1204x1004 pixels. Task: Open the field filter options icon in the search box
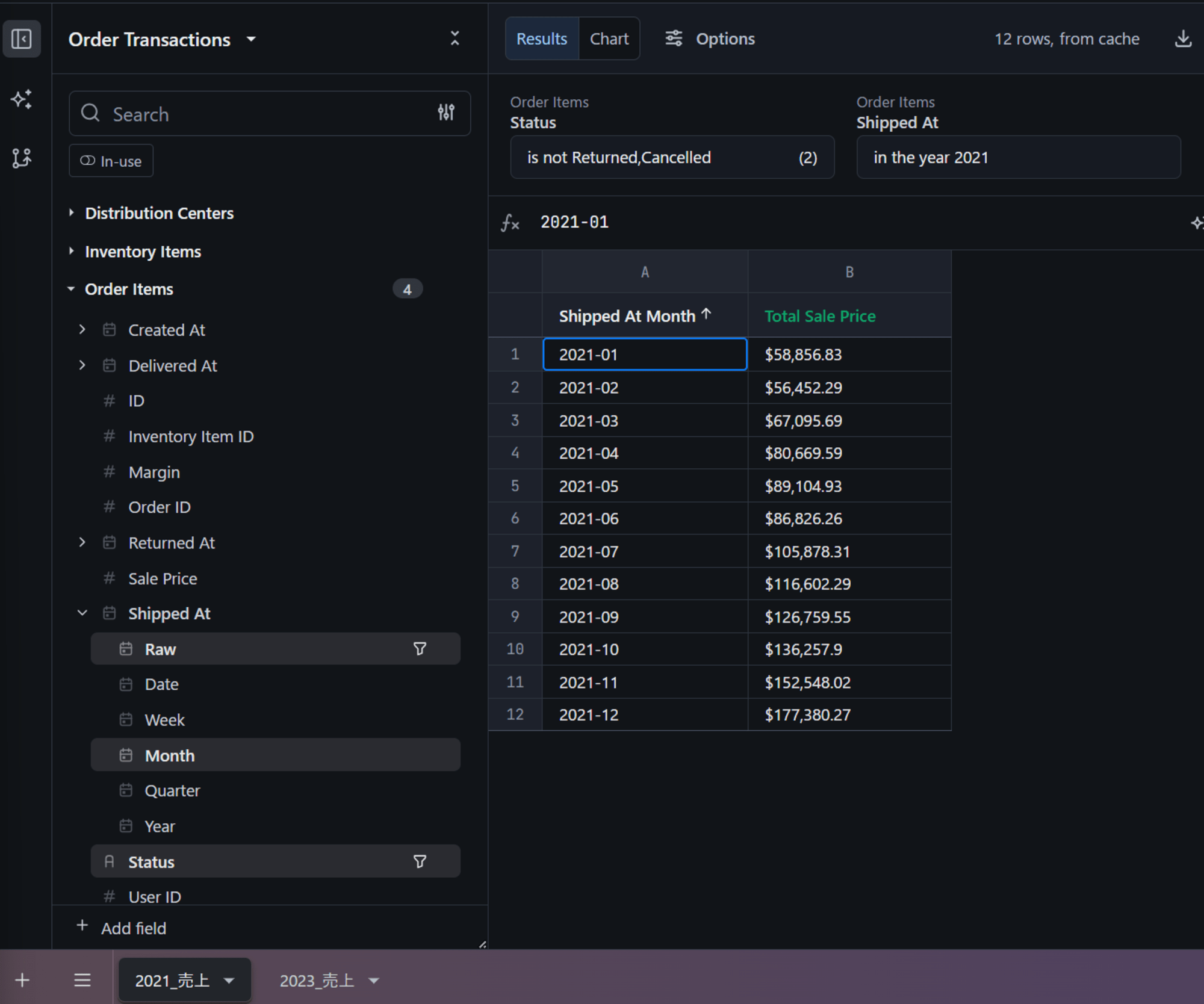[x=446, y=113]
